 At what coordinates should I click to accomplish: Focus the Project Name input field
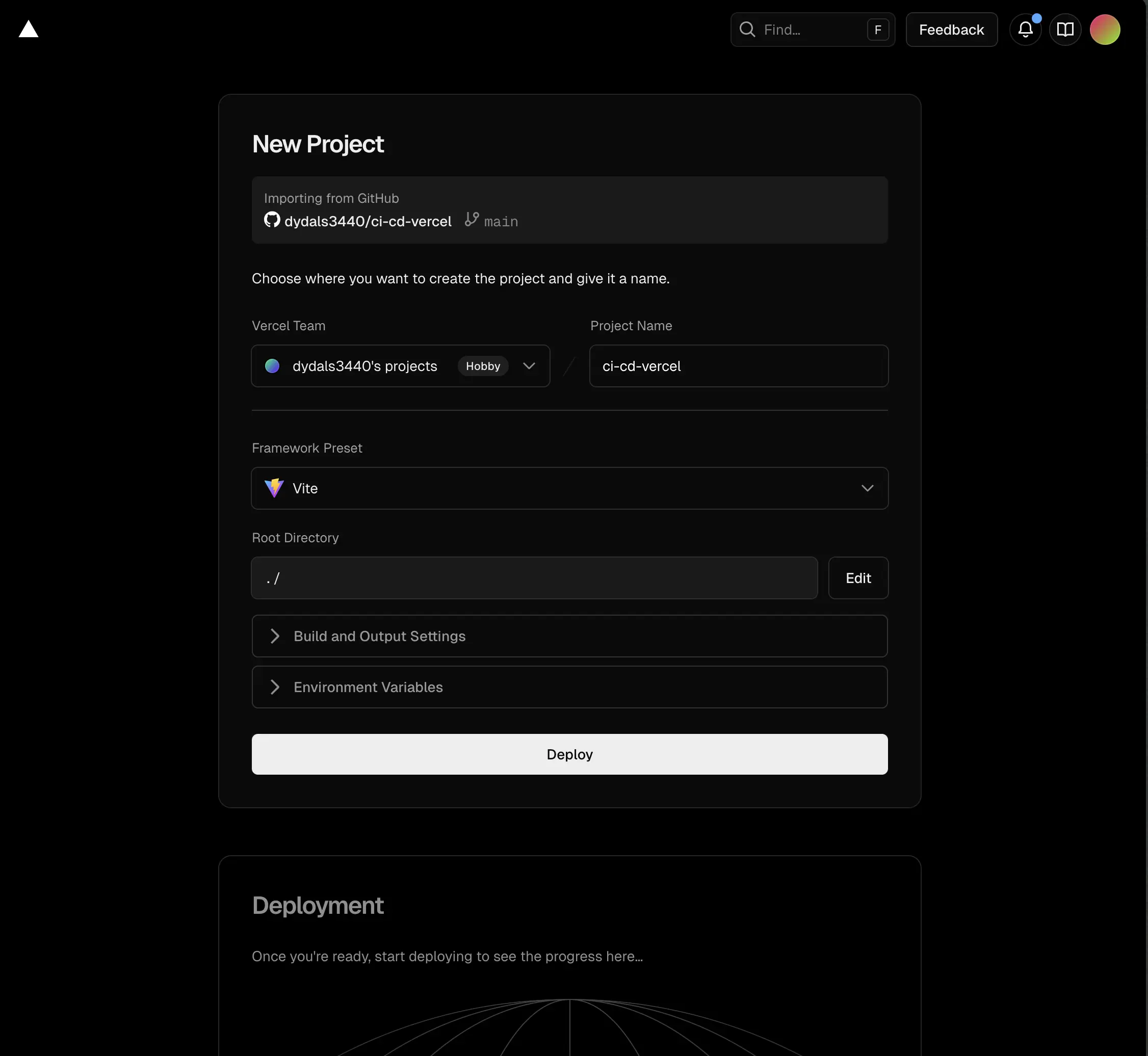tap(738, 366)
